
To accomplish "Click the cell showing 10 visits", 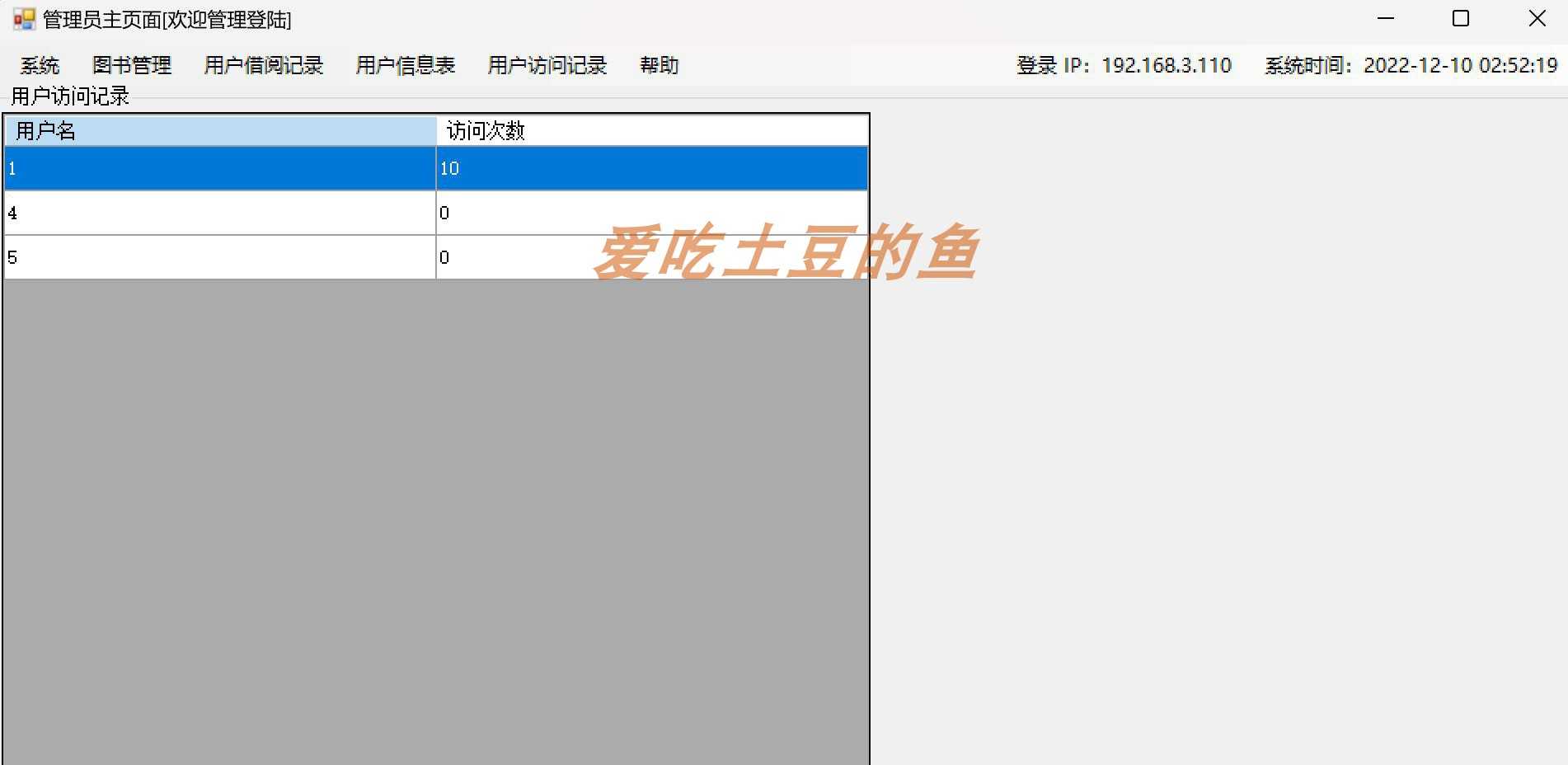I will click(651, 168).
